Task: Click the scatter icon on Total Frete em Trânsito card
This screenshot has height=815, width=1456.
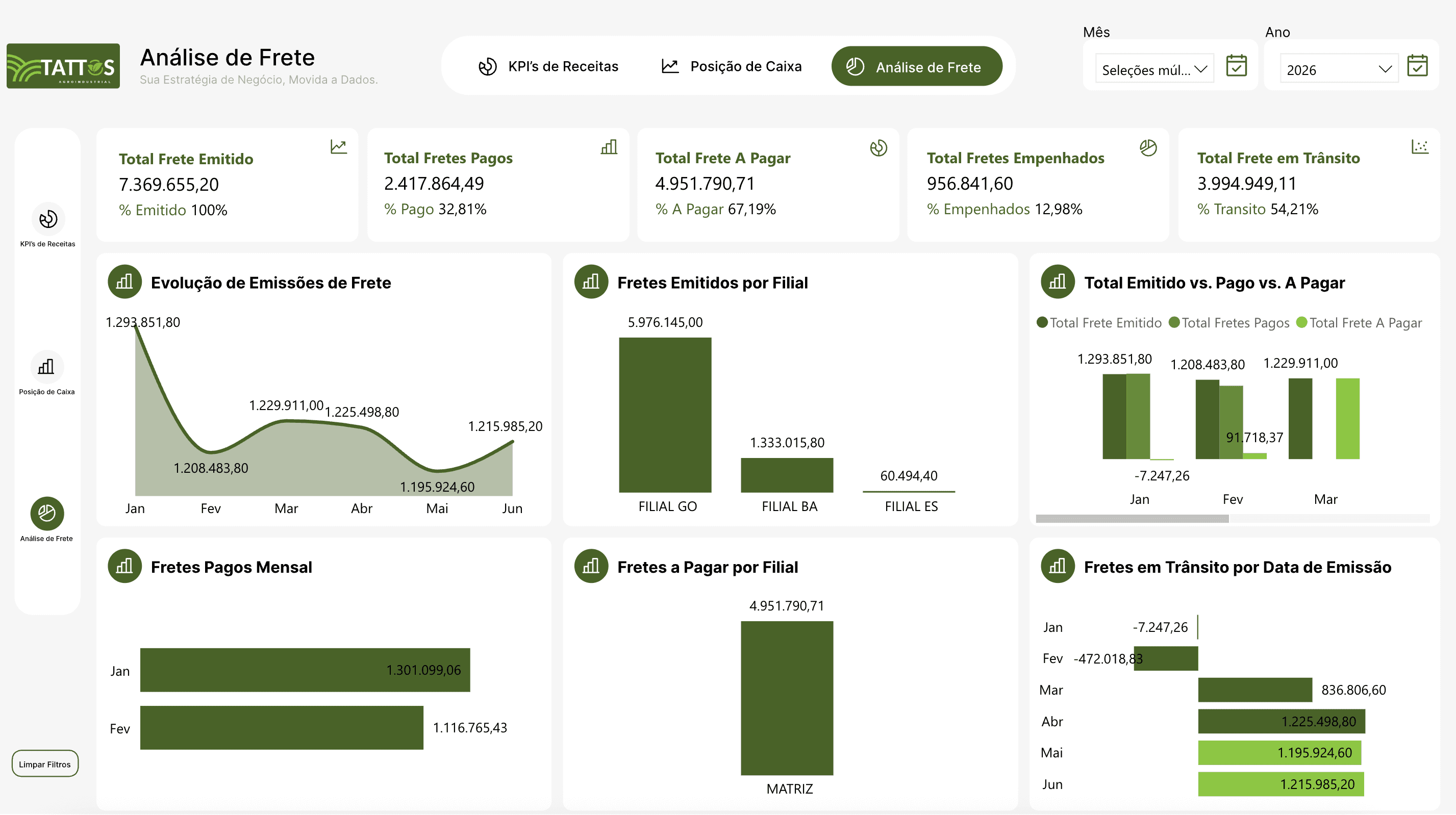Action: 1420,146
